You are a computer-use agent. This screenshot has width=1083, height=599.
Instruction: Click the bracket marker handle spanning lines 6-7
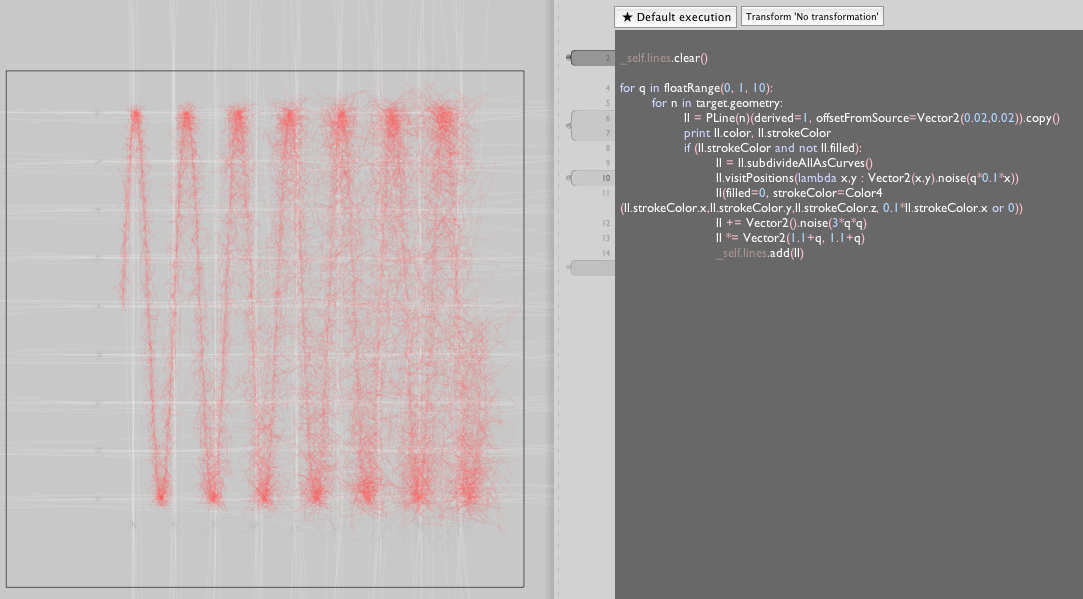click(x=590, y=125)
